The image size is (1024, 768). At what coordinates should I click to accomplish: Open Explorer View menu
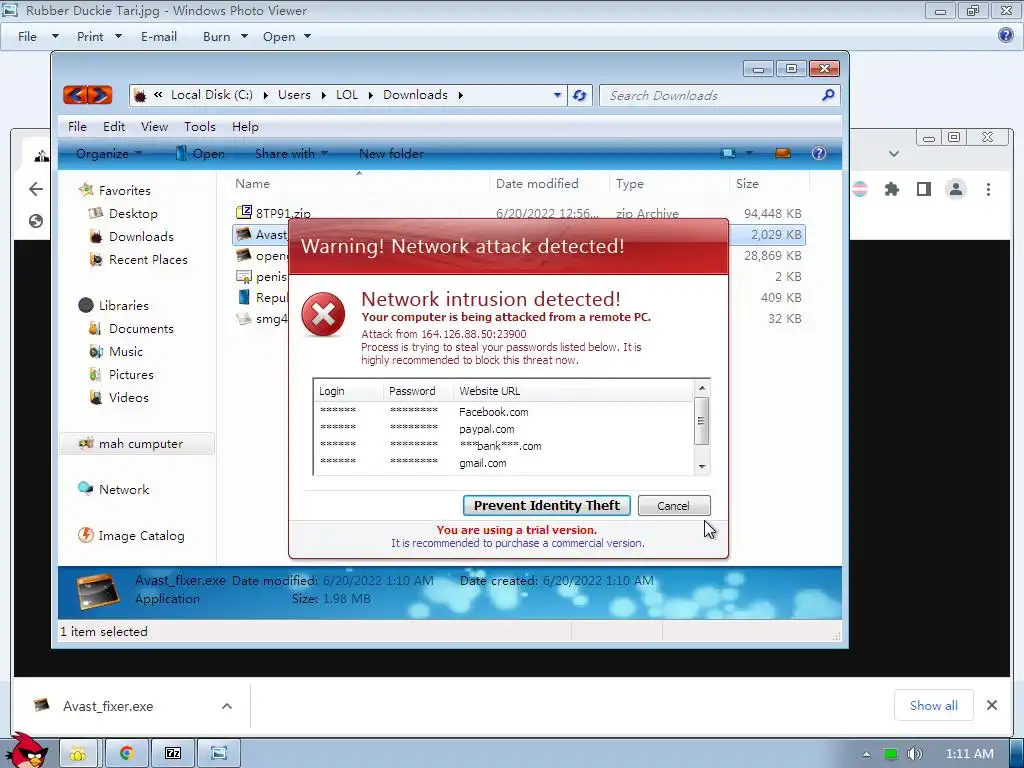154,127
